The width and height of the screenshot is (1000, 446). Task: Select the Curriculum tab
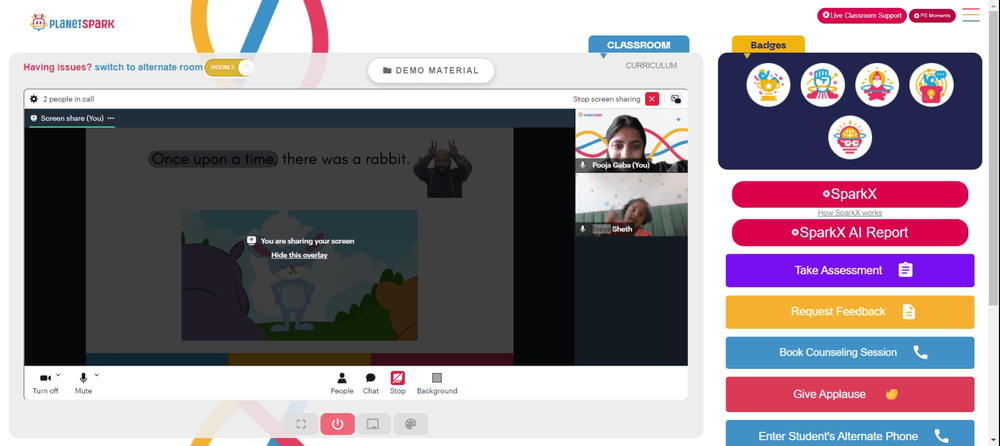click(651, 66)
